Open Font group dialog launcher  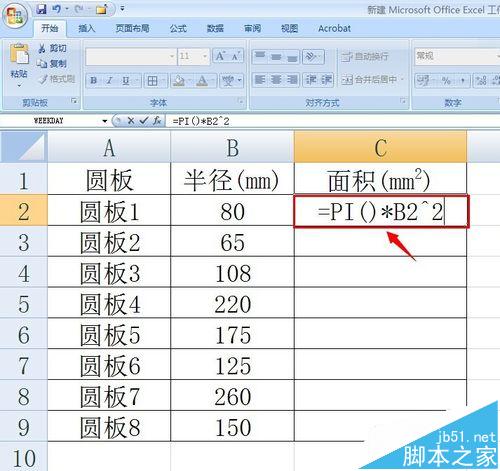(x=240, y=101)
